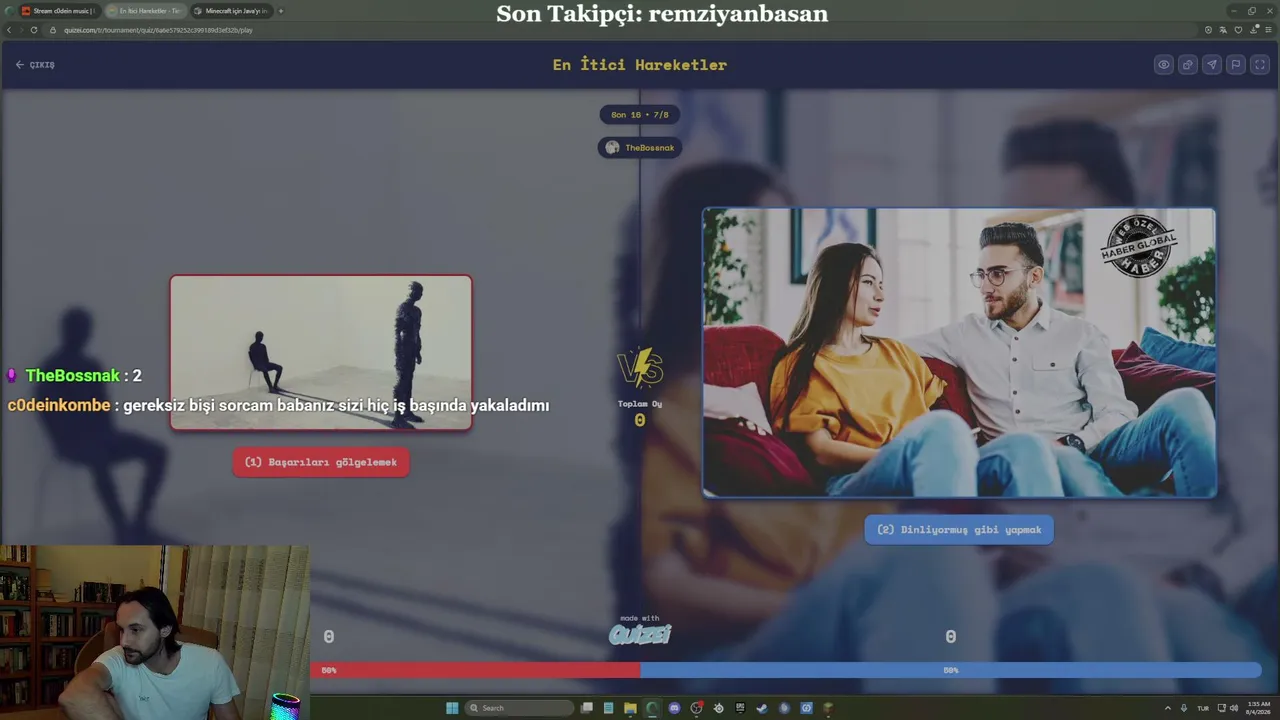Open the Minecraft block icon on taskbar
The image size is (1280, 720).
tap(828, 708)
